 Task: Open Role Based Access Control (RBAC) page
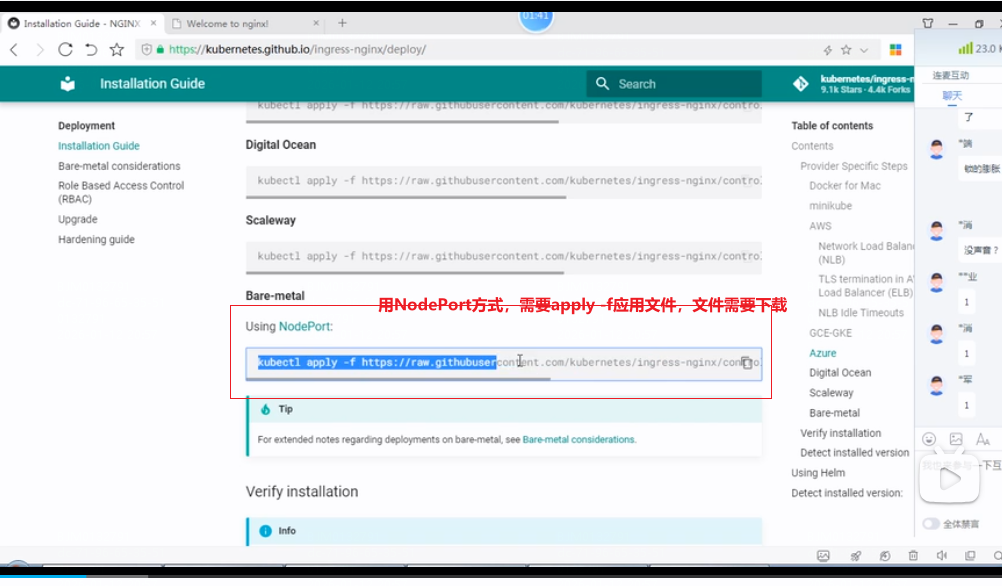click(121, 192)
